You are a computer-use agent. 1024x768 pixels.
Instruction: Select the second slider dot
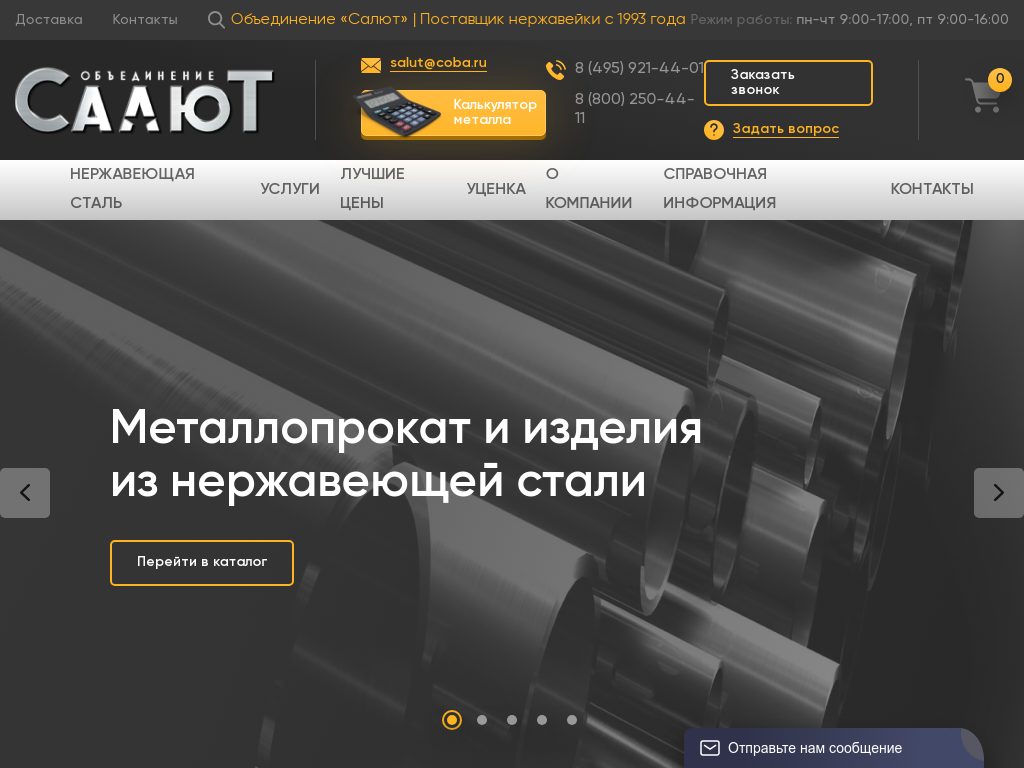coord(482,720)
